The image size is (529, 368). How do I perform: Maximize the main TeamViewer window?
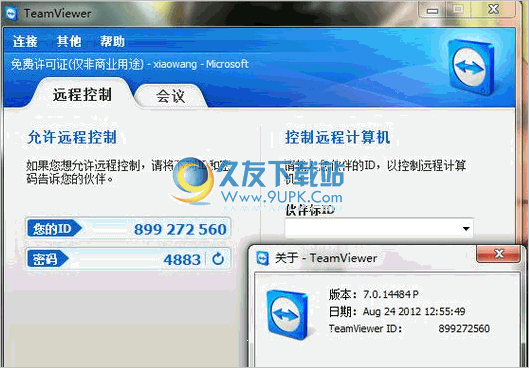(x=458, y=10)
